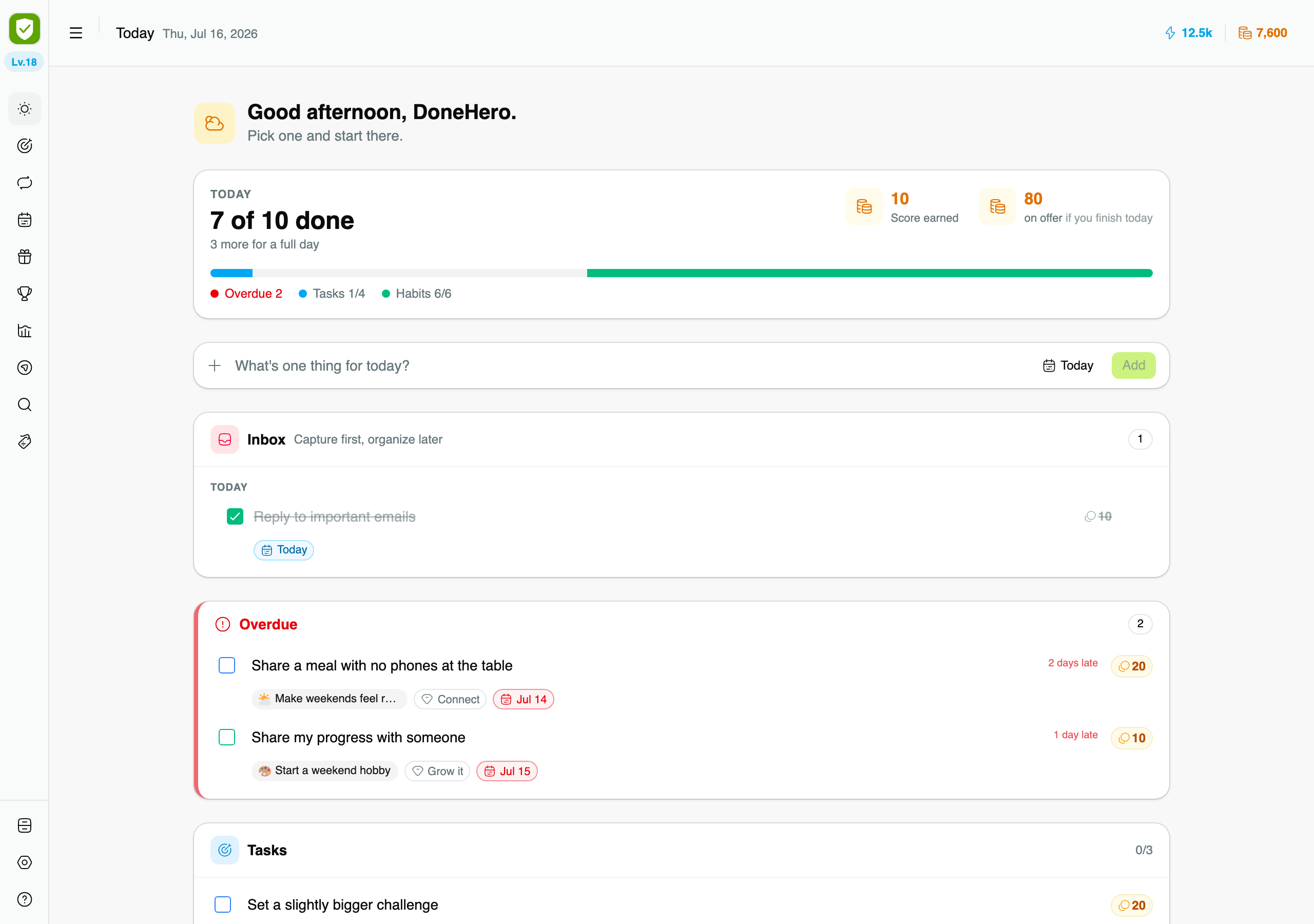This screenshot has height=924, width=1314.
Task: Click the Inbox tray icon
Action: (x=225, y=440)
